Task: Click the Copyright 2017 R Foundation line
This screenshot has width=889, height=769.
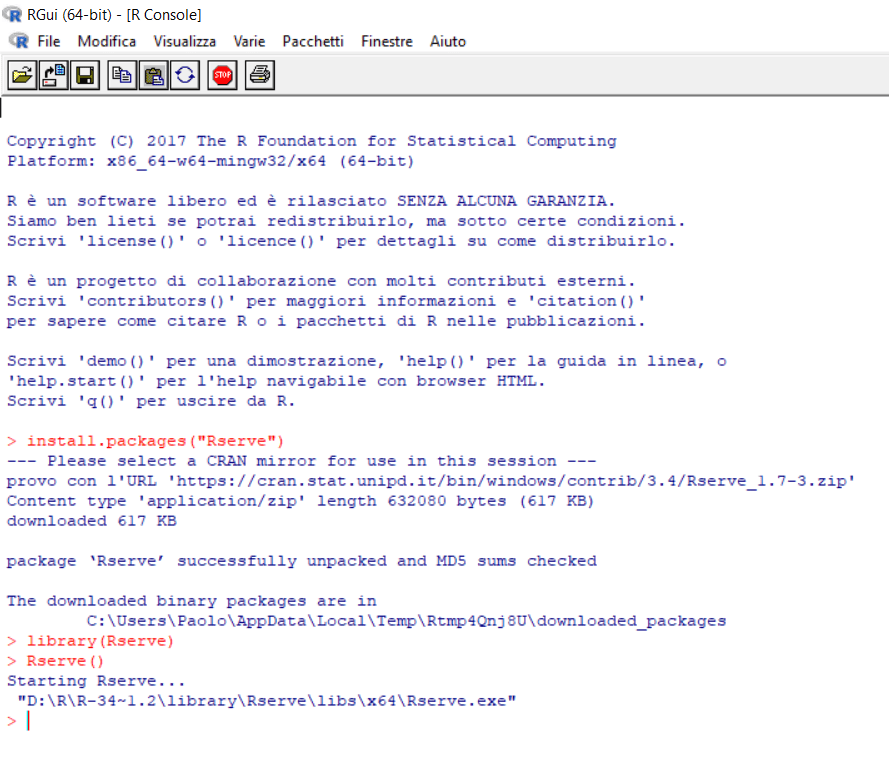Action: pos(312,141)
